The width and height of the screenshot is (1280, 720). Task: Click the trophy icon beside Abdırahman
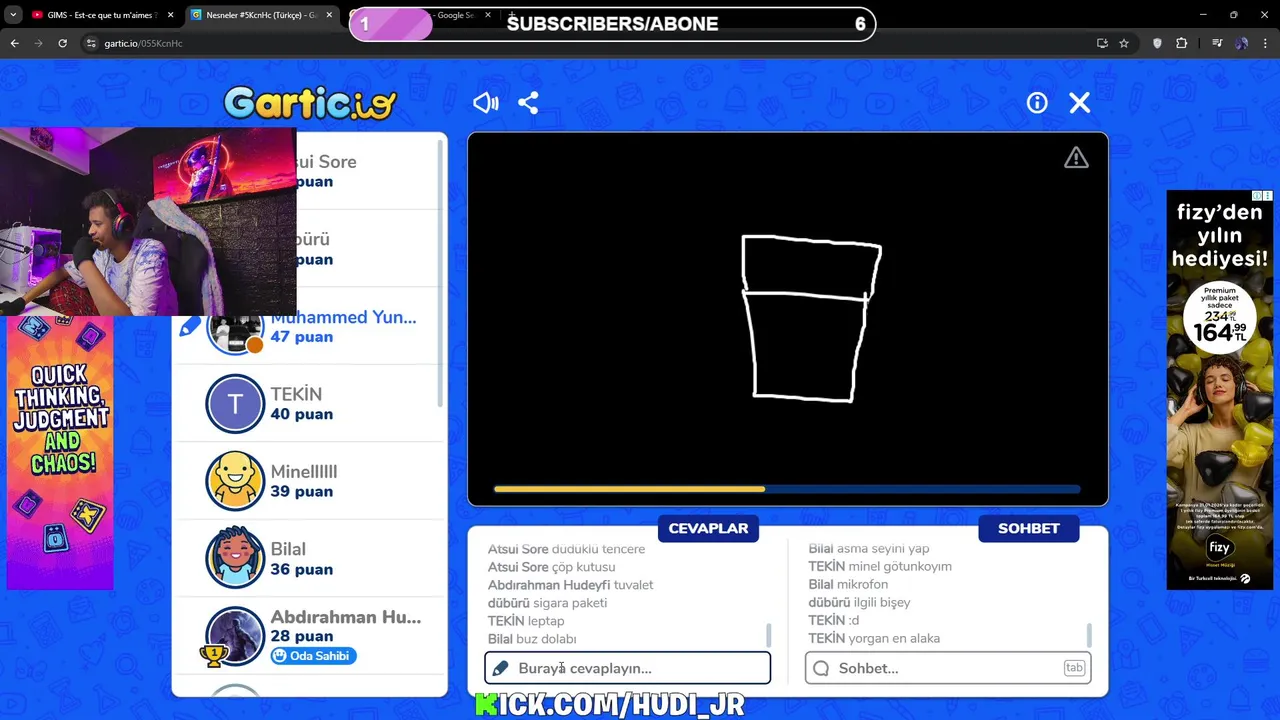tap(212, 656)
